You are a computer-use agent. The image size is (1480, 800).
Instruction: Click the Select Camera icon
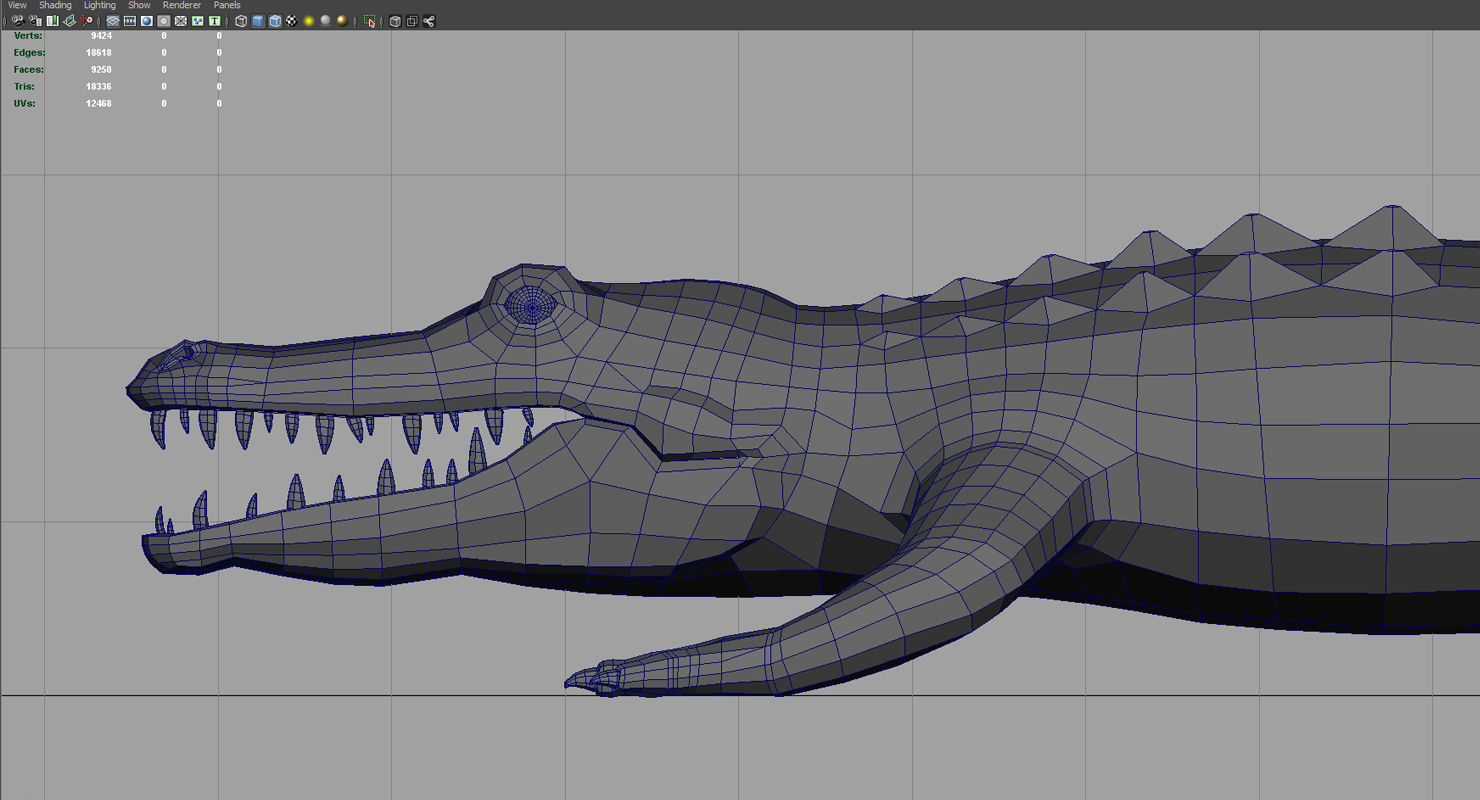[x=18, y=21]
